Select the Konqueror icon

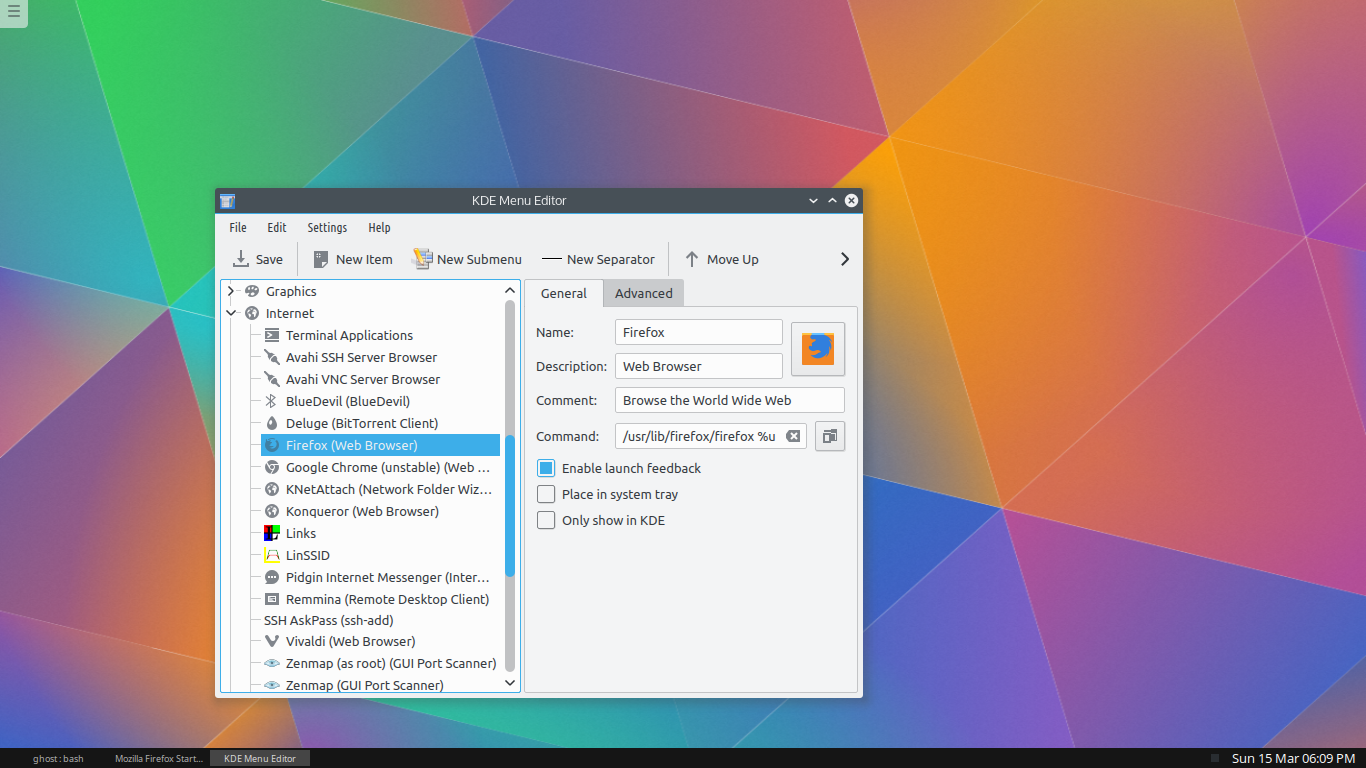click(271, 511)
